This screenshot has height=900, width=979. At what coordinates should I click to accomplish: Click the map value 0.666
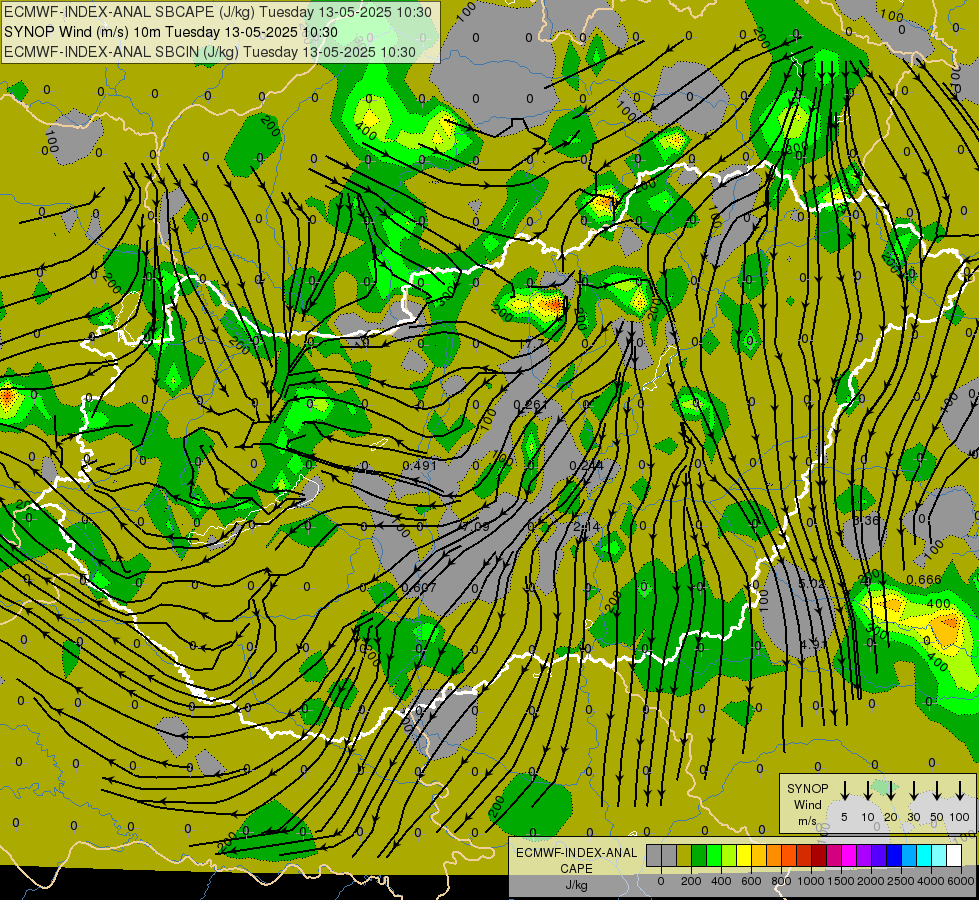(x=924, y=580)
